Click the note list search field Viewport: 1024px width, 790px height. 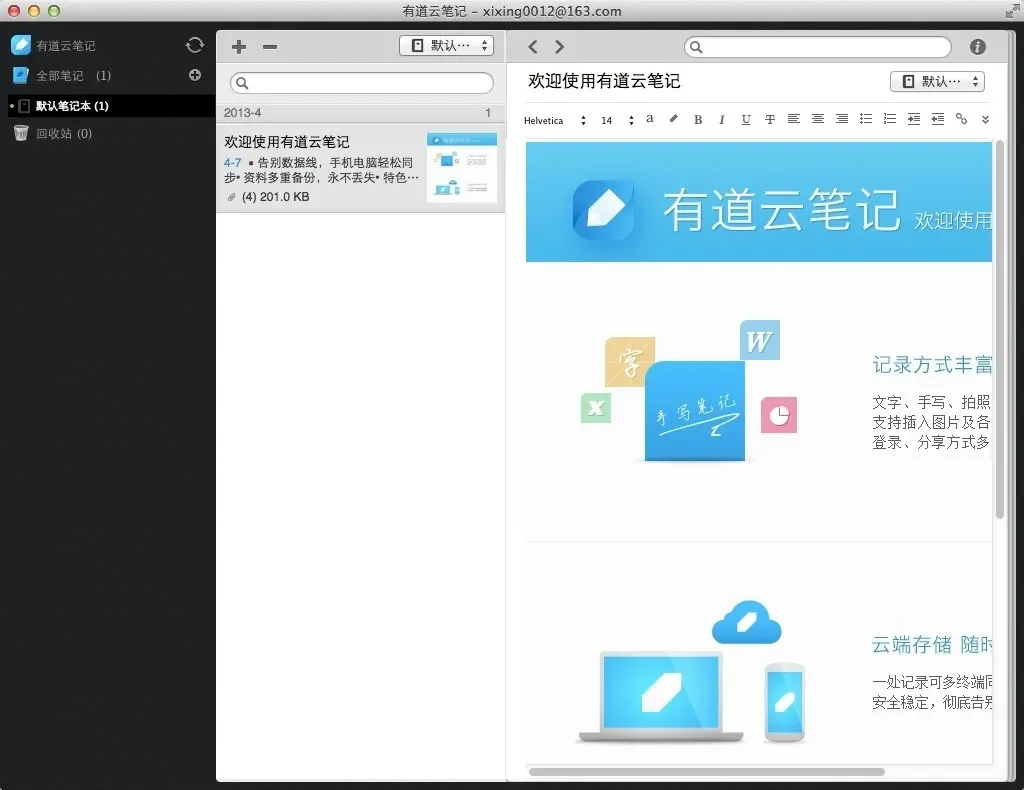click(x=360, y=82)
